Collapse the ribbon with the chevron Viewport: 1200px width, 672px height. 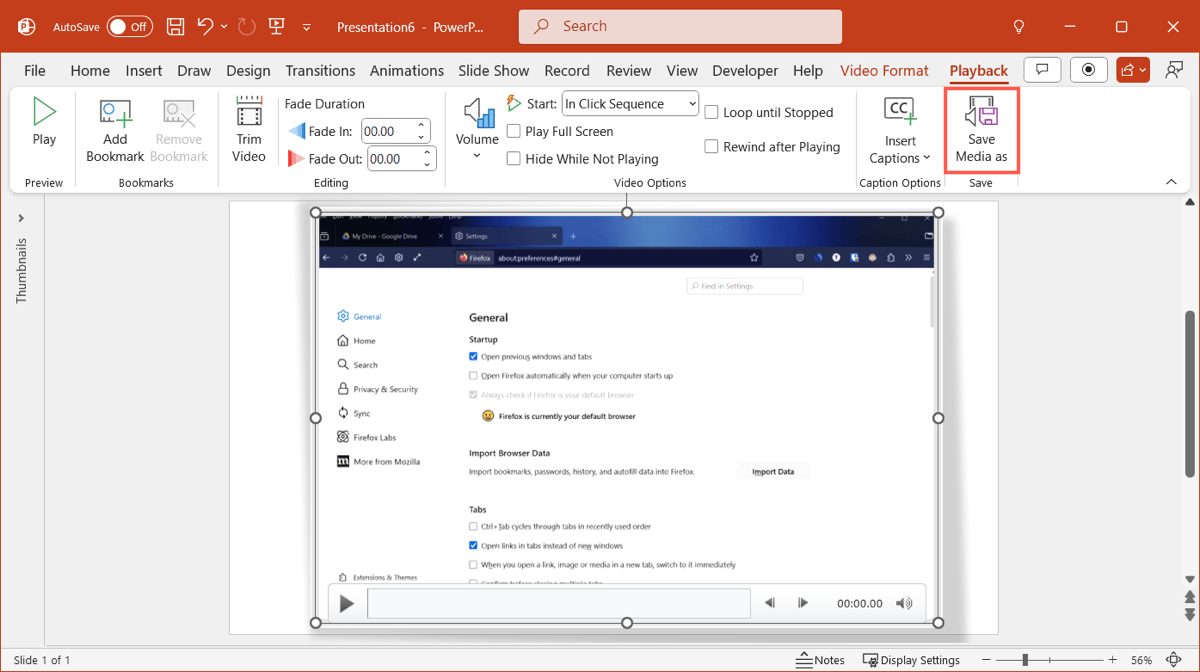click(x=1171, y=182)
